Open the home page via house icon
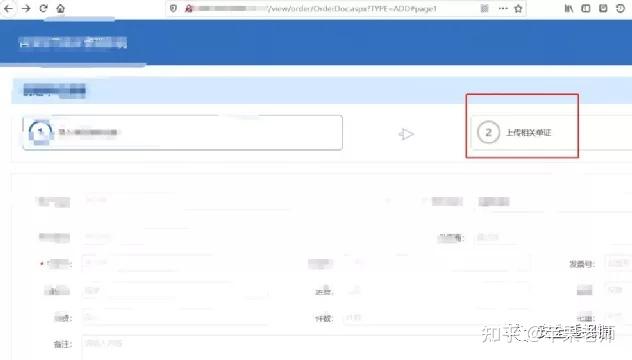This screenshot has height=360, width=632. coord(60,8)
